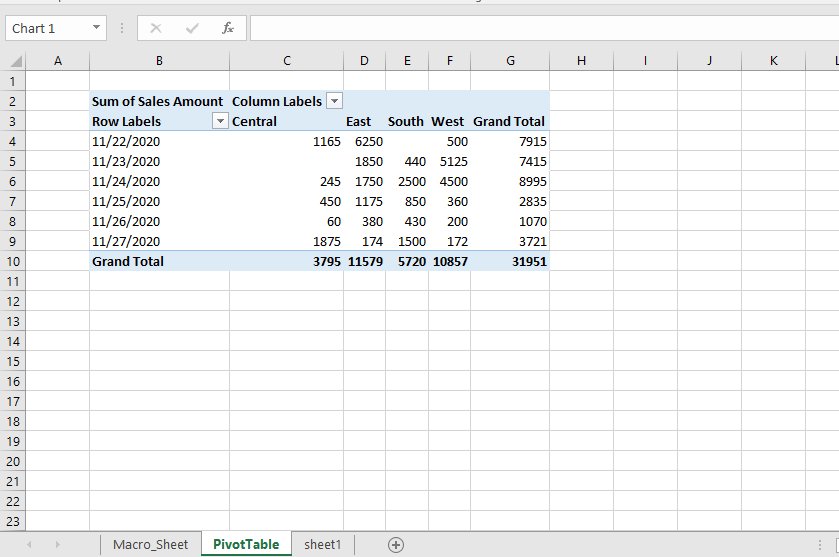839x557 pixels.
Task: Select the 11/25/2020 row label
Action: tap(159, 201)
